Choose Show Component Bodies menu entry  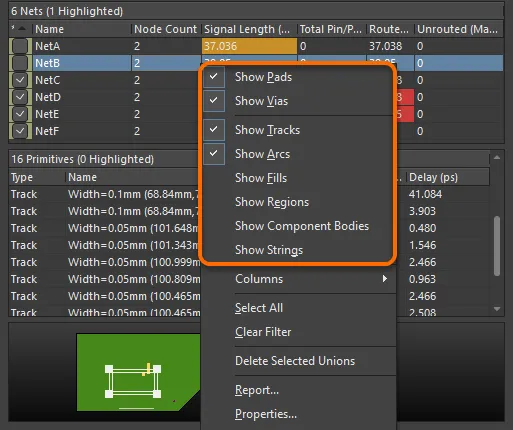coord(302,226)
